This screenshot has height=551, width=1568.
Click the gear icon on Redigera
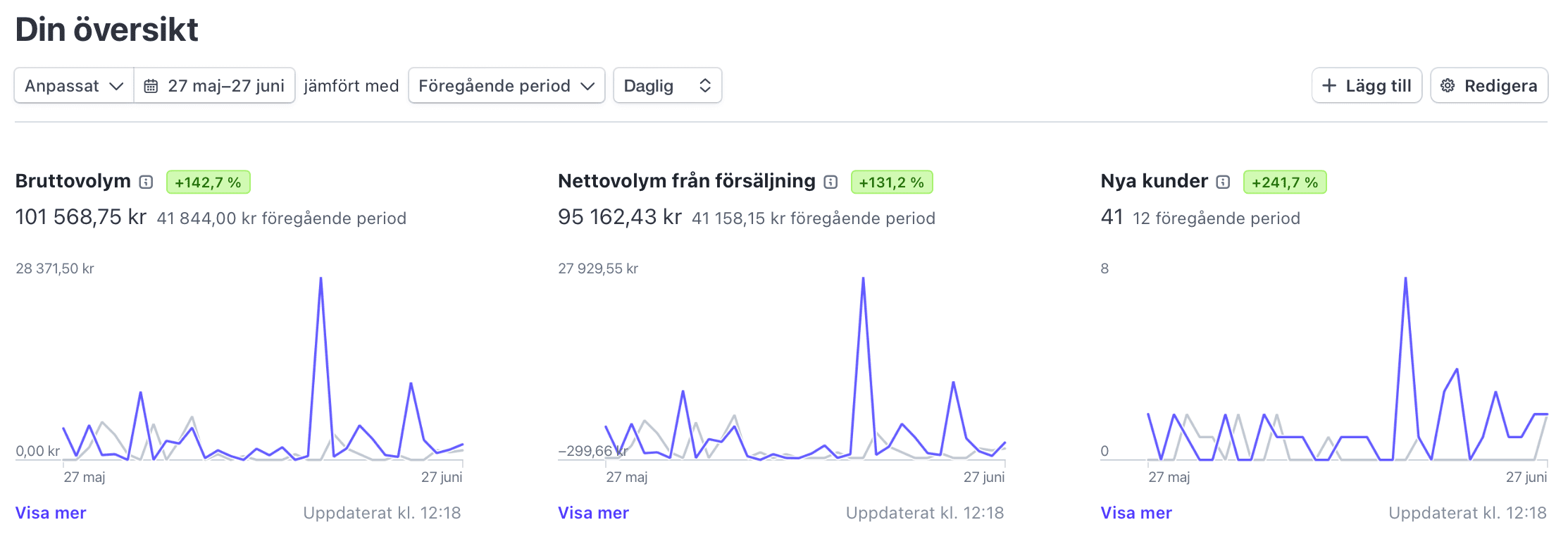(x=1448, y=86)
